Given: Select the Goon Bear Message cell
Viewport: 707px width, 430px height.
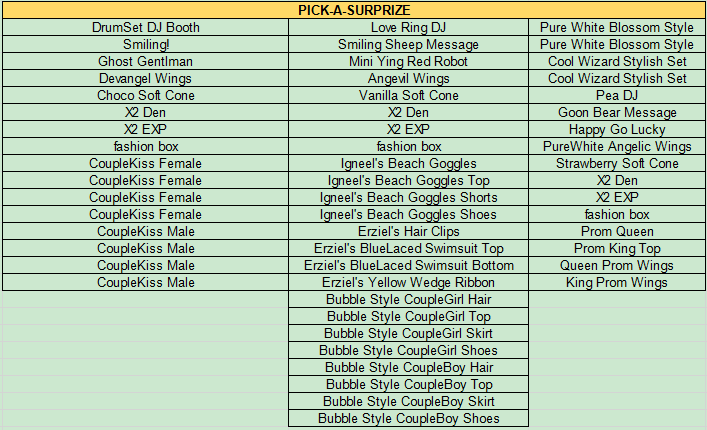Looking at the screenshot, I should click(617, 112).
